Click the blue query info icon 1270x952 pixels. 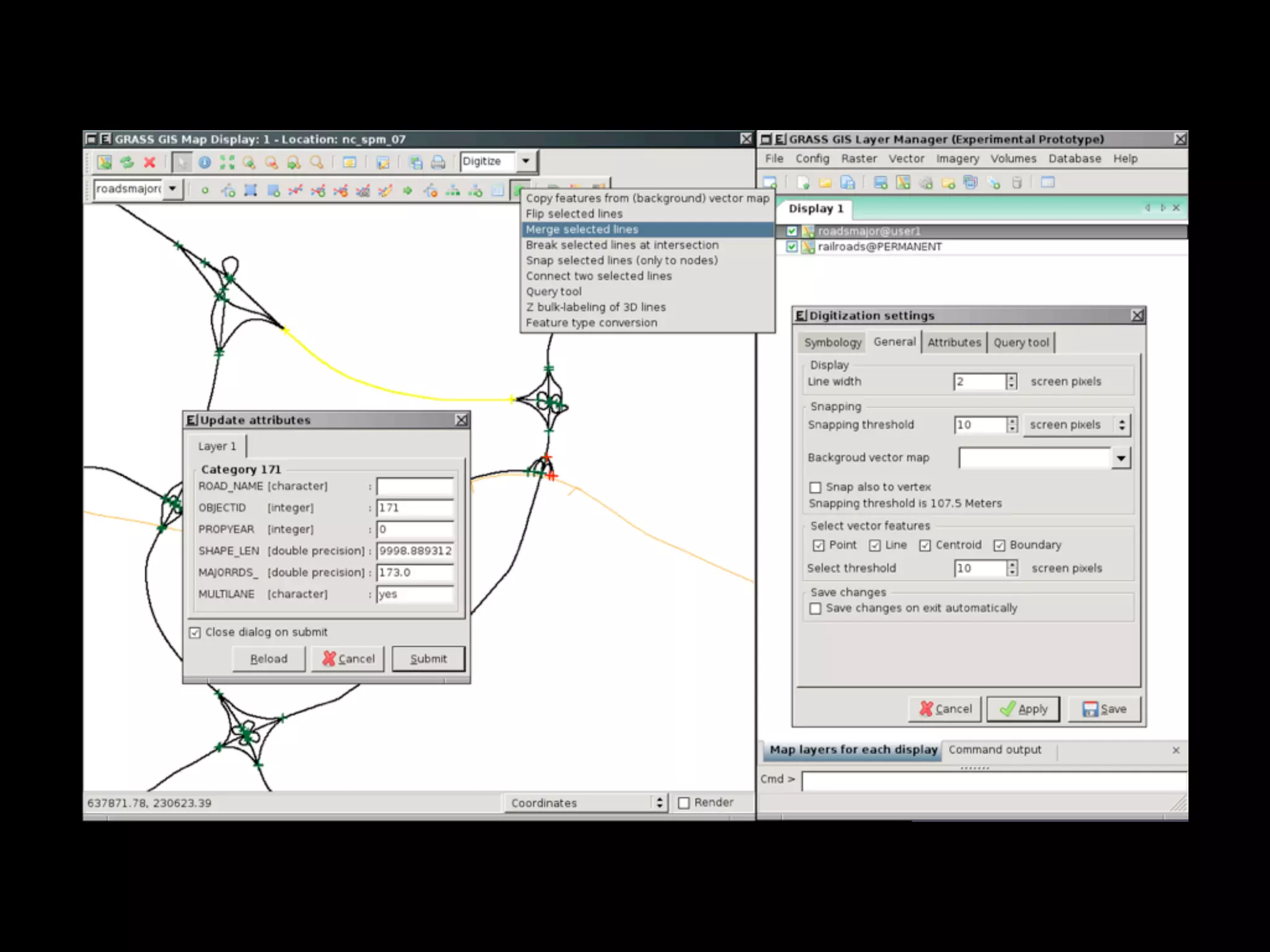click(x=204, y=162)
